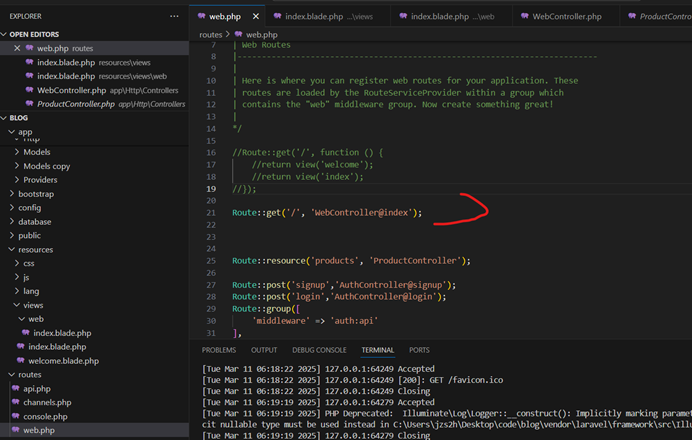Expand the bootstrap folder
The image size is (692, 440).
pyautogui.click(x=12, y=194)
